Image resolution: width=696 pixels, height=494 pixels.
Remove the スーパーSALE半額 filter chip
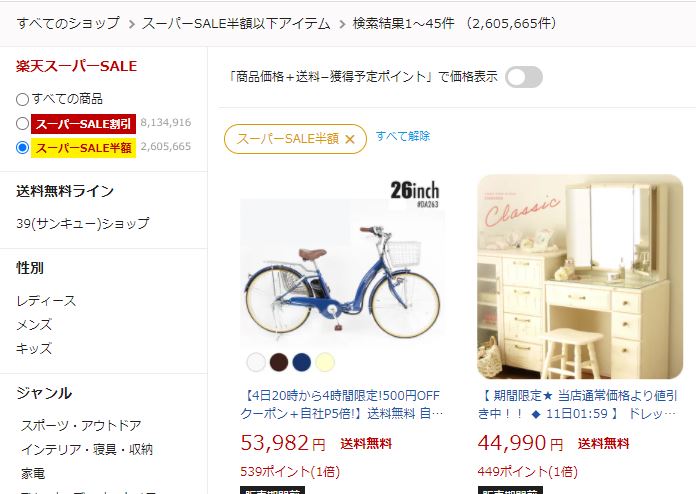point(350,139)
